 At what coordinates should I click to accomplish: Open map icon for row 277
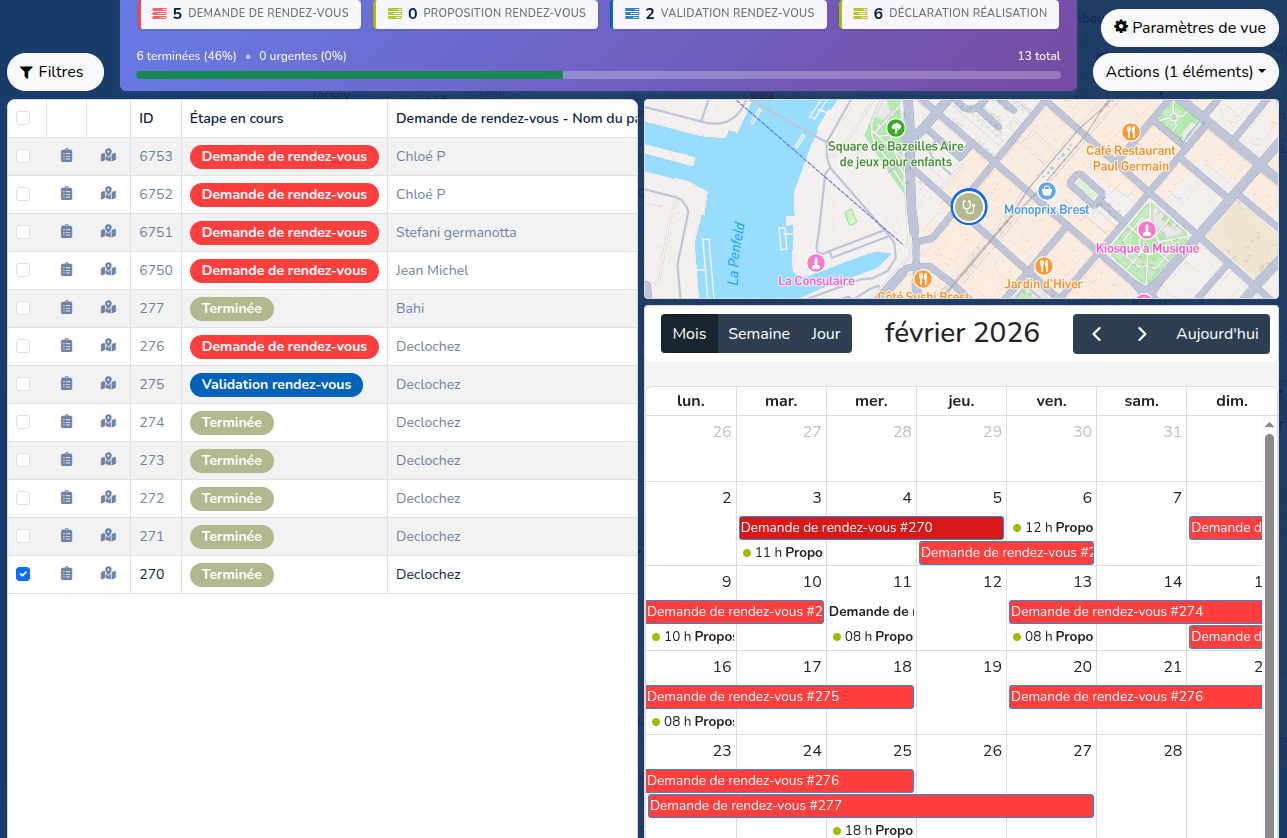pos(108,308)
